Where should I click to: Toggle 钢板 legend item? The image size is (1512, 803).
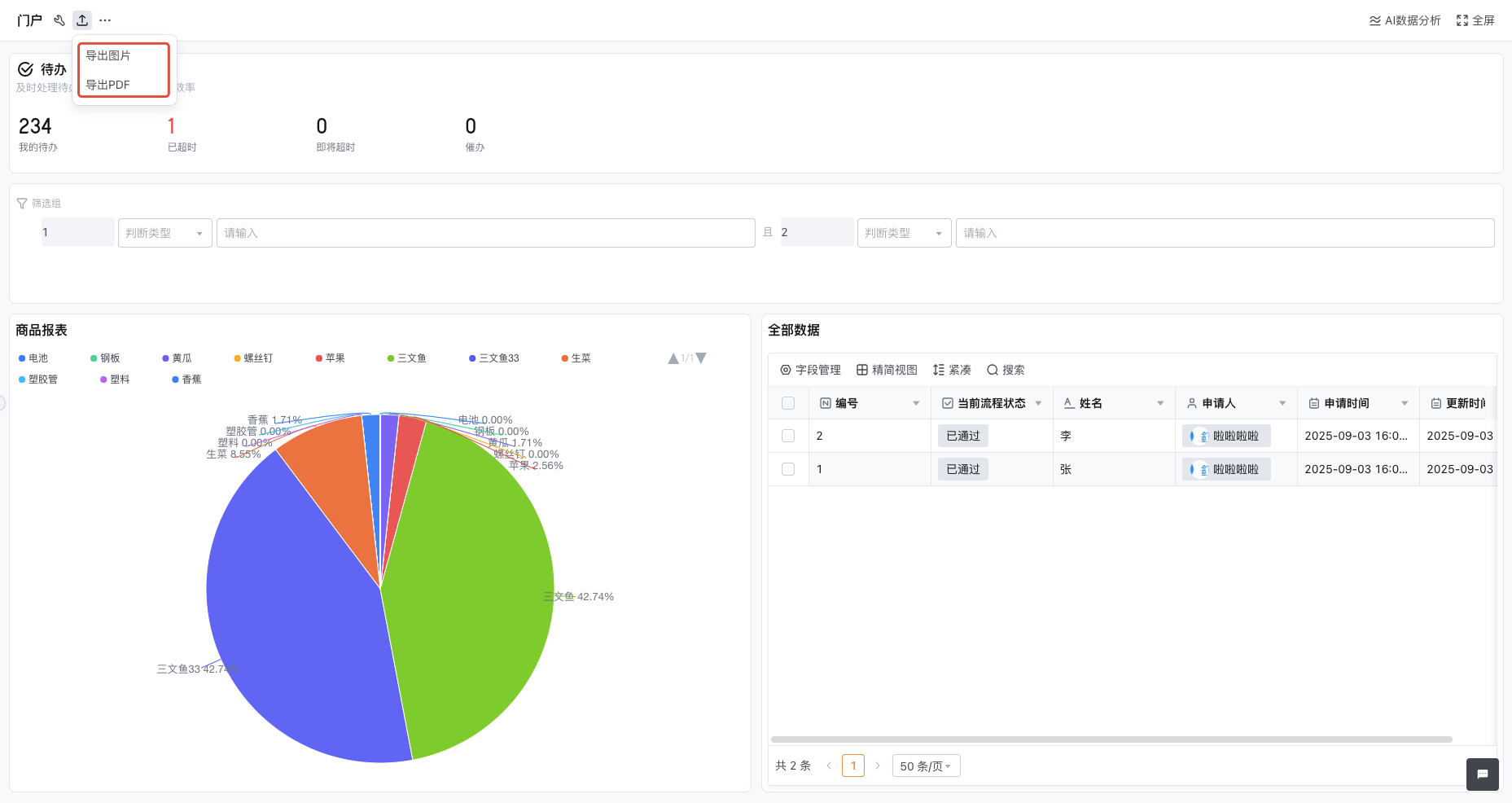pyautogui.click(x=105, y=358)
